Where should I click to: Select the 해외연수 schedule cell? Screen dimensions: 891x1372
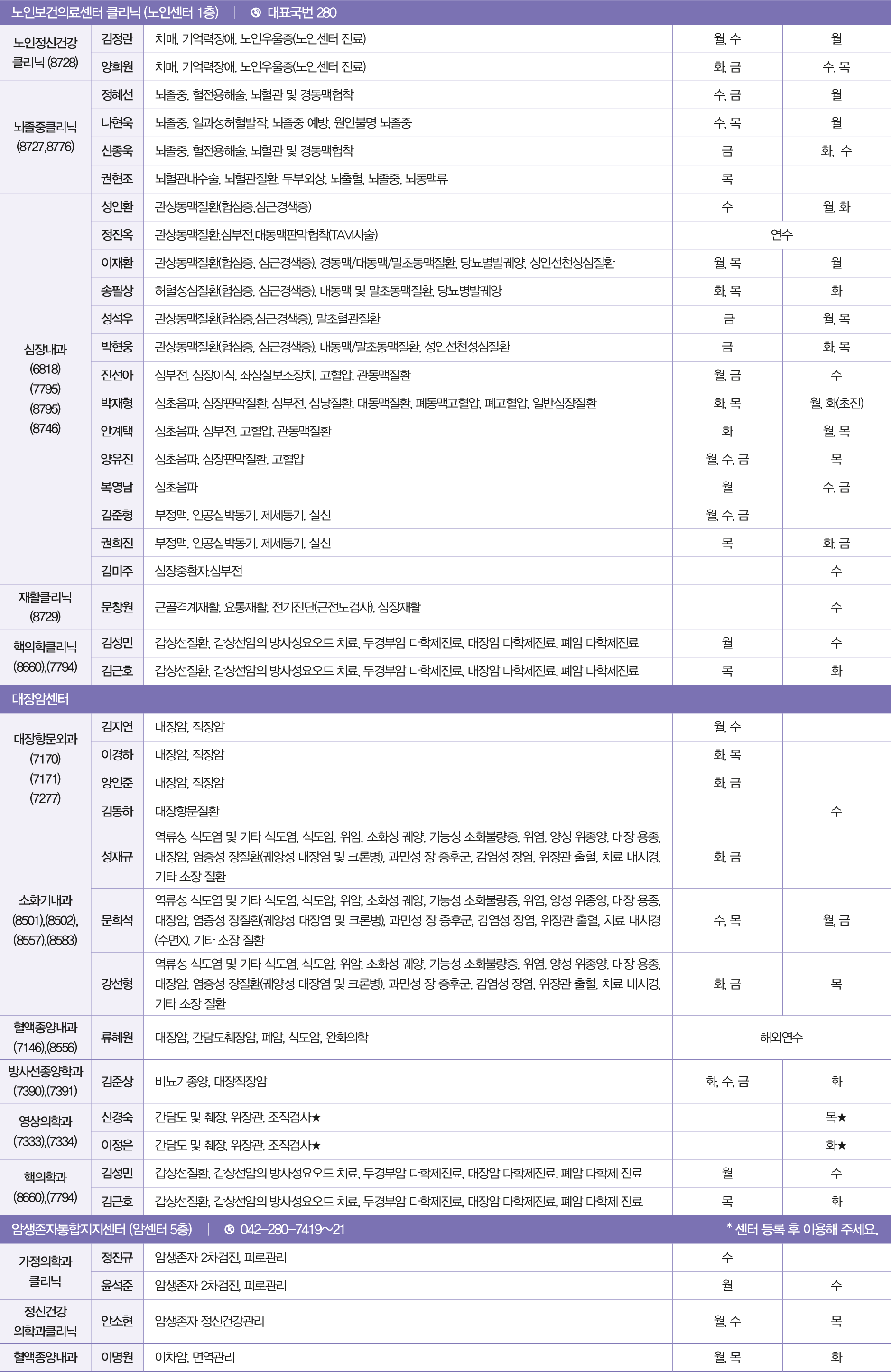point(781,1038)
